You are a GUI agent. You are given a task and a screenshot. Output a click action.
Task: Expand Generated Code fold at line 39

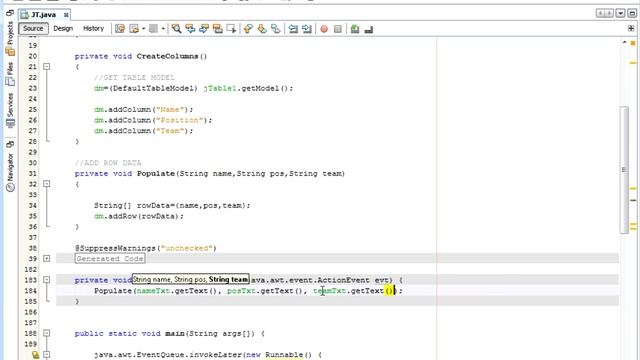click(47, 259)
